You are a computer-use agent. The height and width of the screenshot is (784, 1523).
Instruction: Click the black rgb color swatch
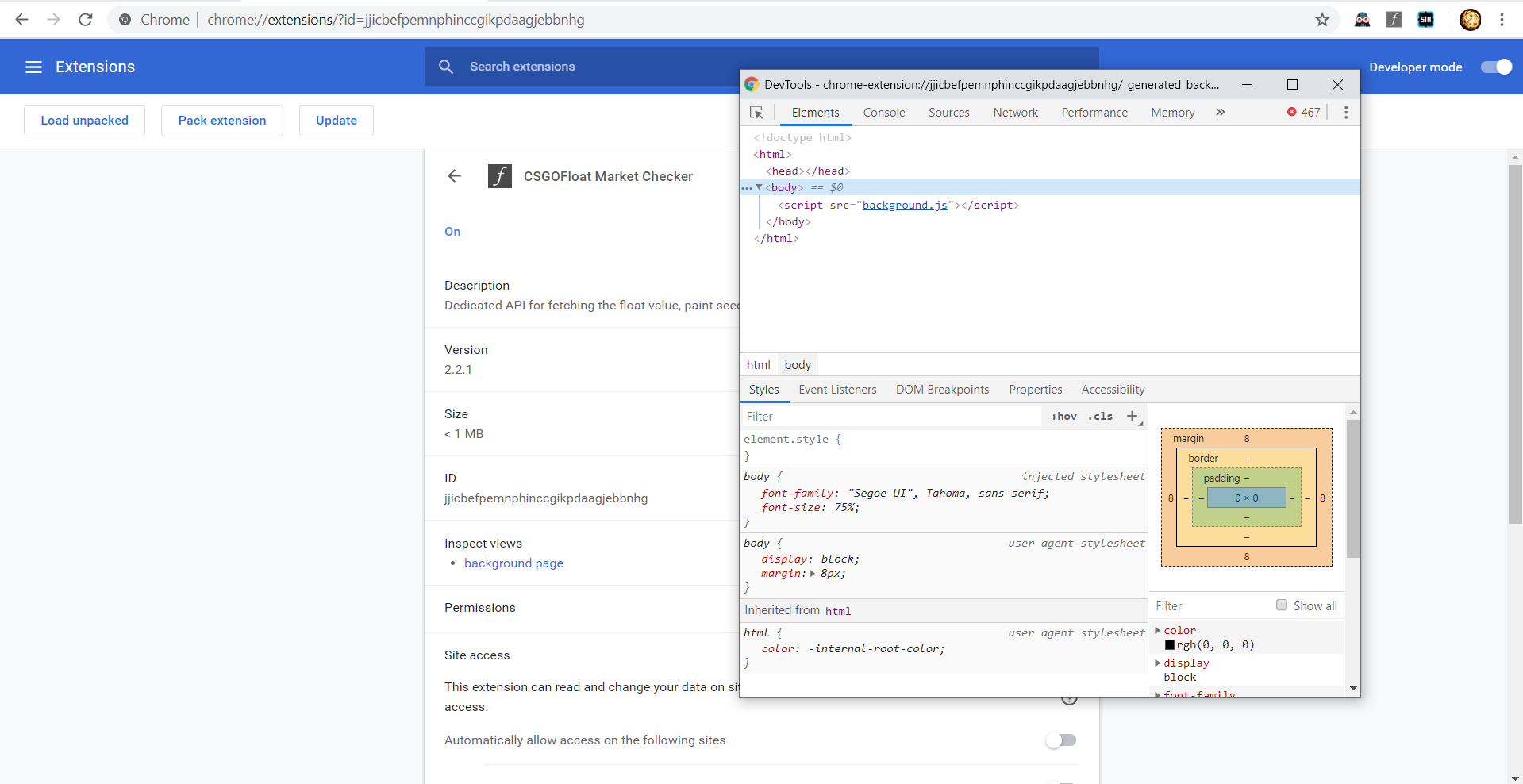(x=1170, y=644)
